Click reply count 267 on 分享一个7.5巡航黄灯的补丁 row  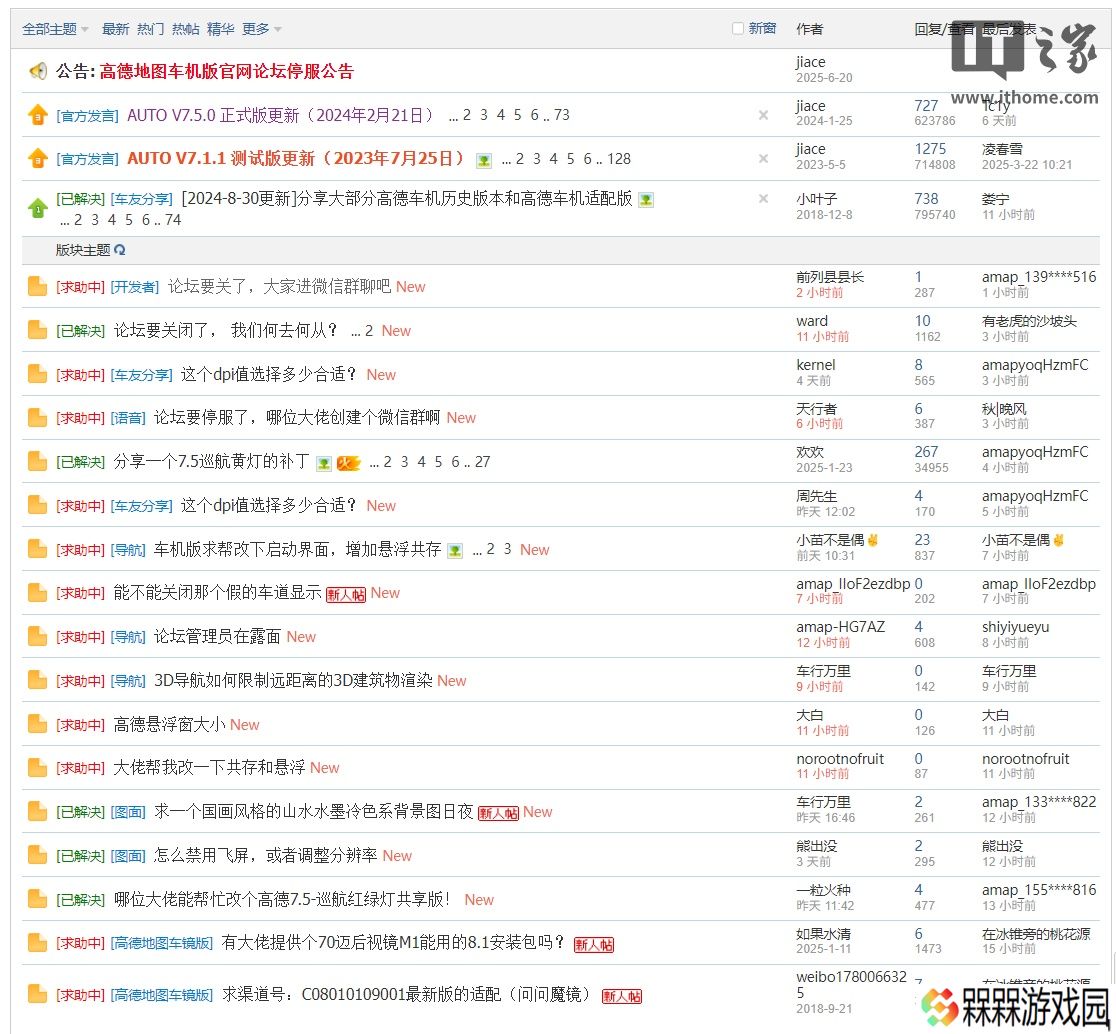click(926, 452)
